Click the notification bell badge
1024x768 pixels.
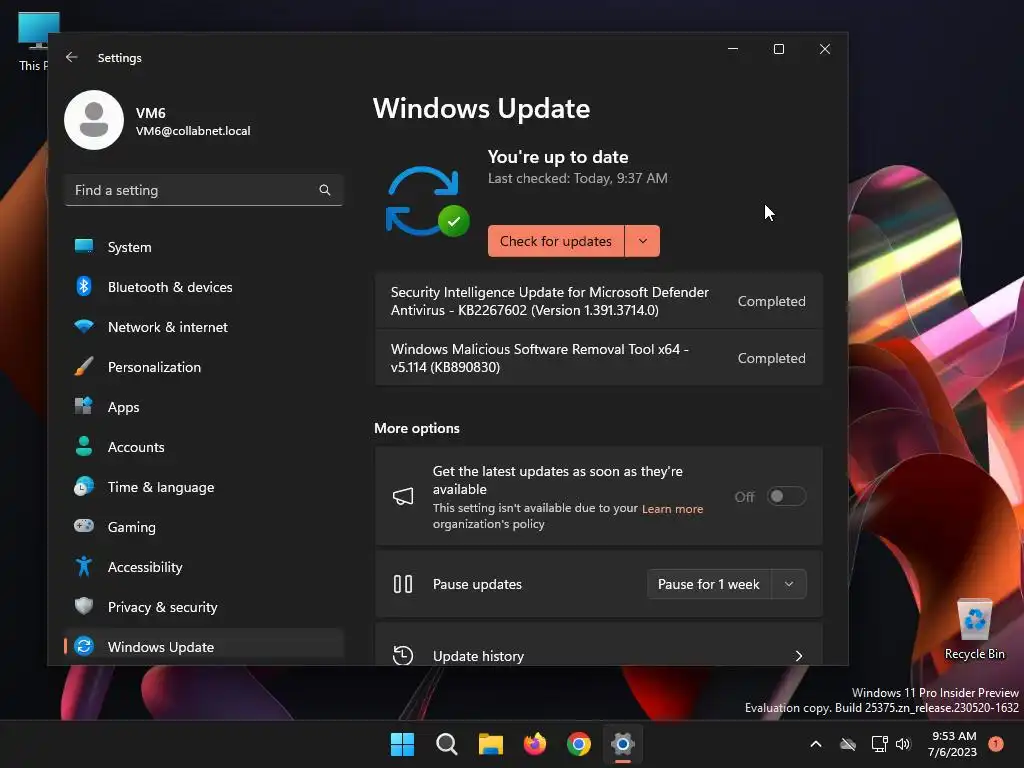coord(995,744)
